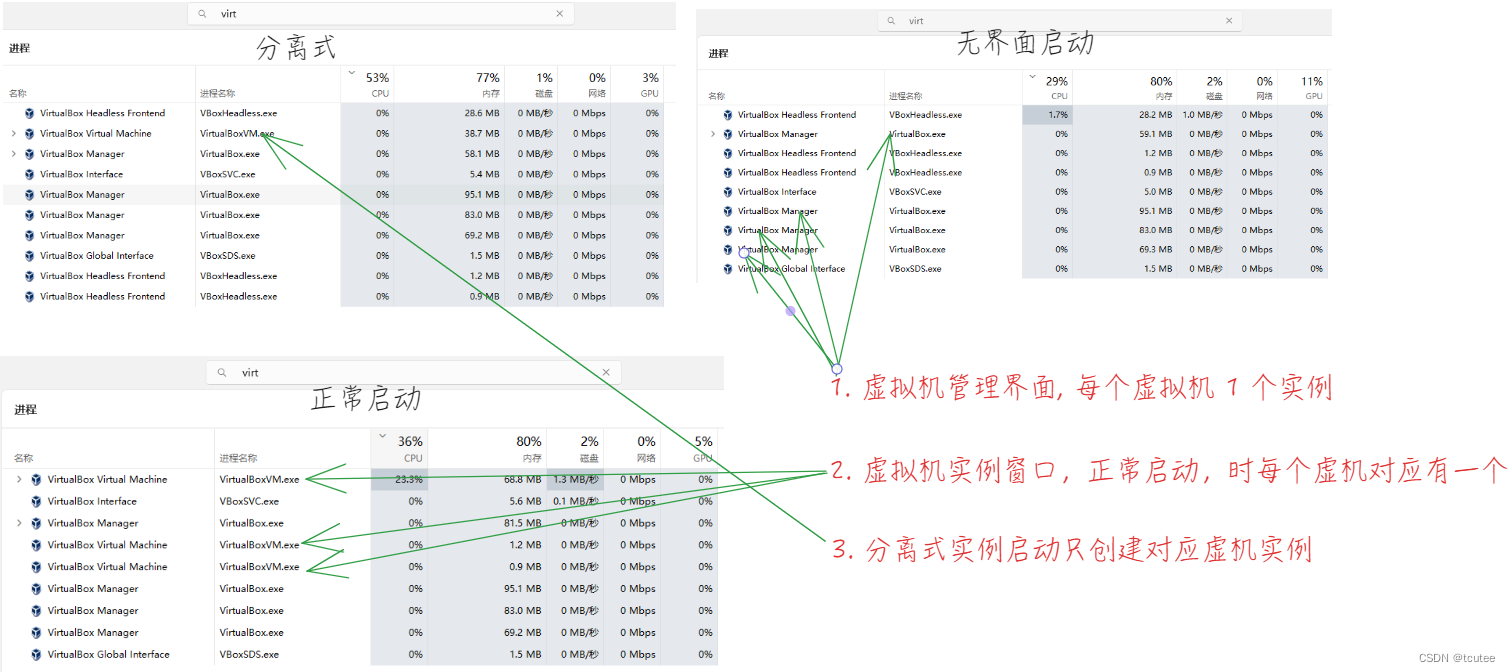Click virt search field in 29% CPU panel
The width and height of the screenshot is (1510, 672).
coord(1060,21)
